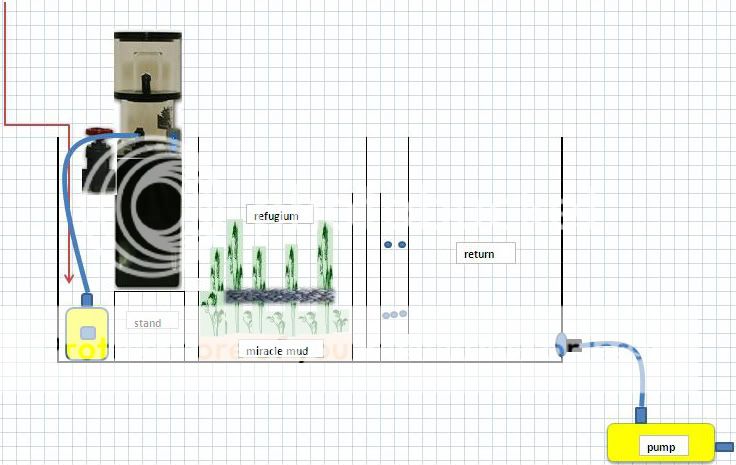This screenshot has height=465, width=736.
Task: Click the pair of dark blue dots
Action: [x=395, y=244]
